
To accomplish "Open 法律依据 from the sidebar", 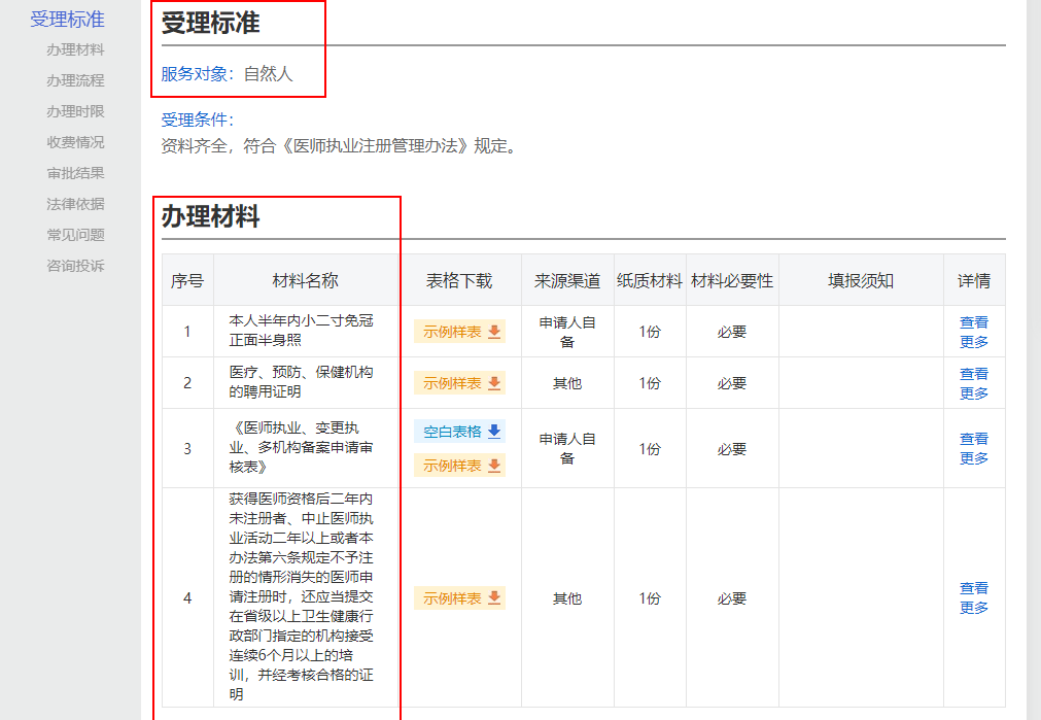I will pos(75,204).
